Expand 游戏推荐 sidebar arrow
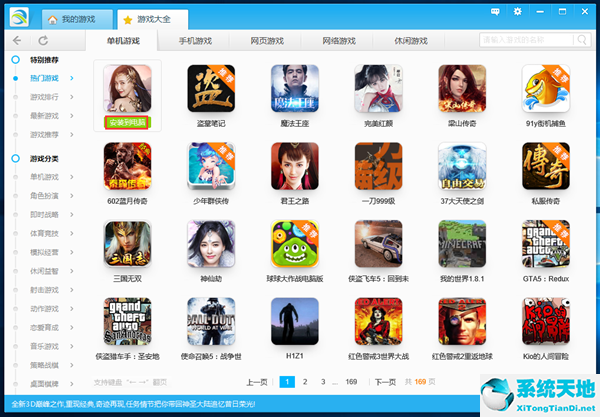600x417 pixels. click(72, 134)
